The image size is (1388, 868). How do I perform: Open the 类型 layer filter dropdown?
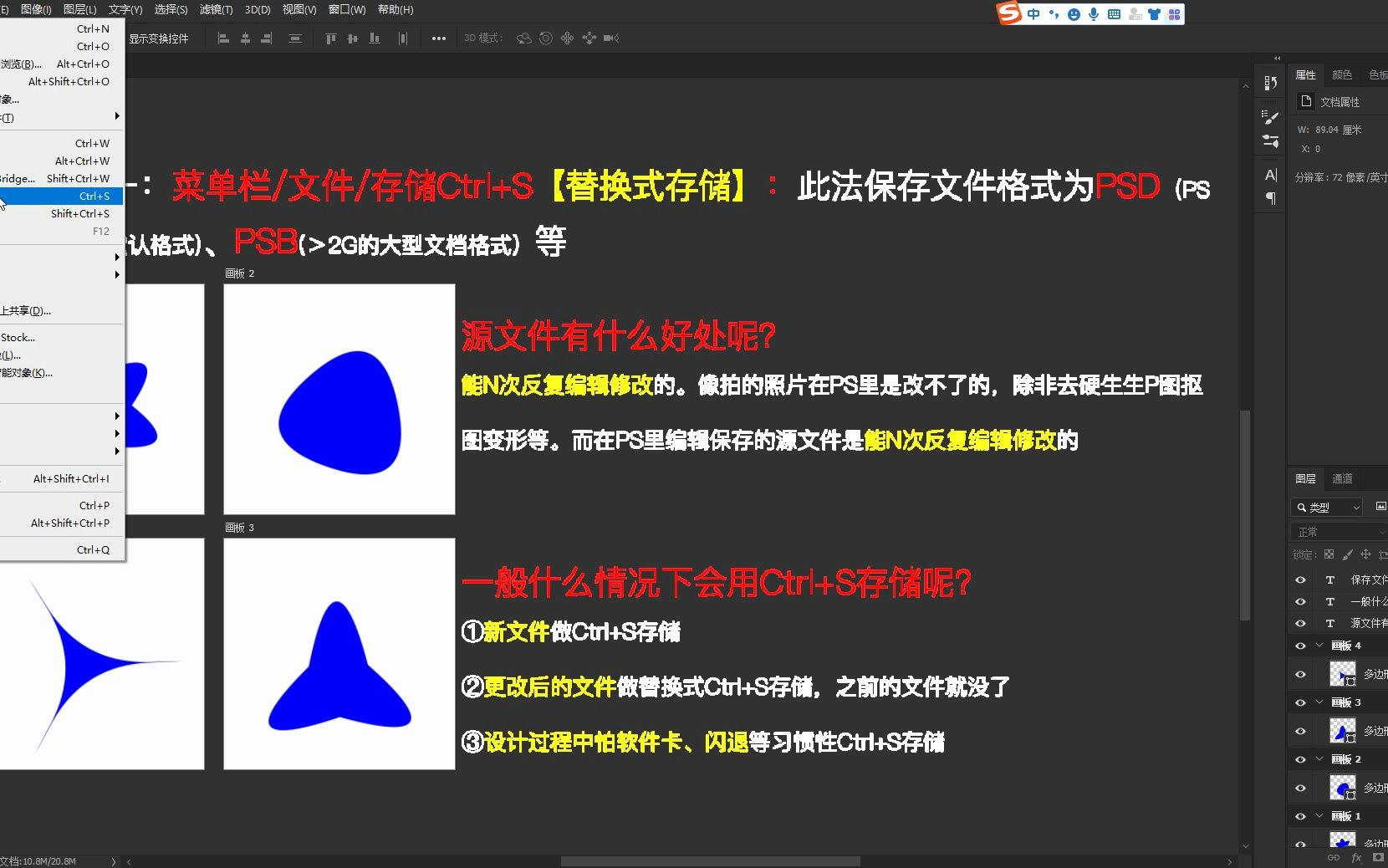tap(1328, 507)
